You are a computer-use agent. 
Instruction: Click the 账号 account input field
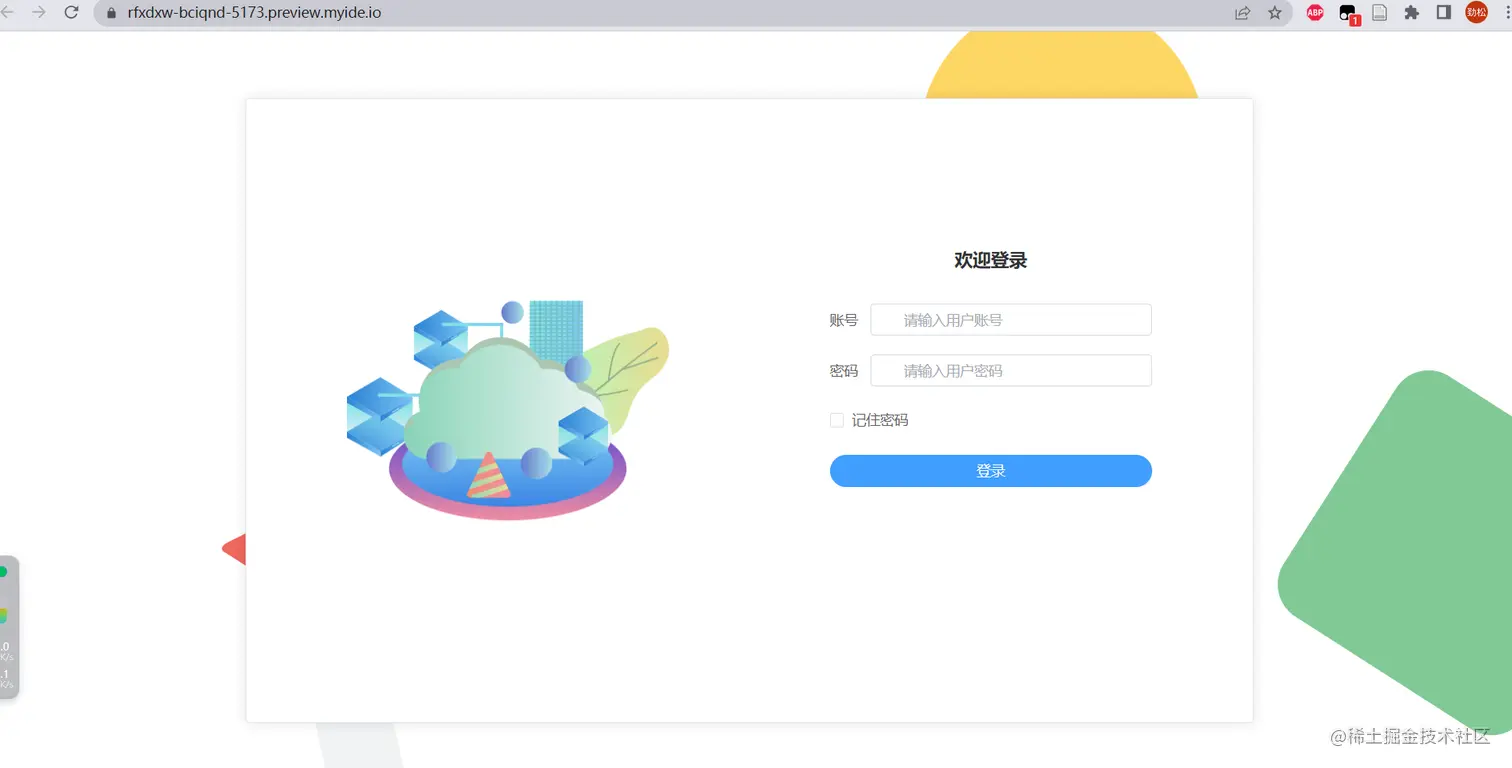click(x=1010, y=319)
